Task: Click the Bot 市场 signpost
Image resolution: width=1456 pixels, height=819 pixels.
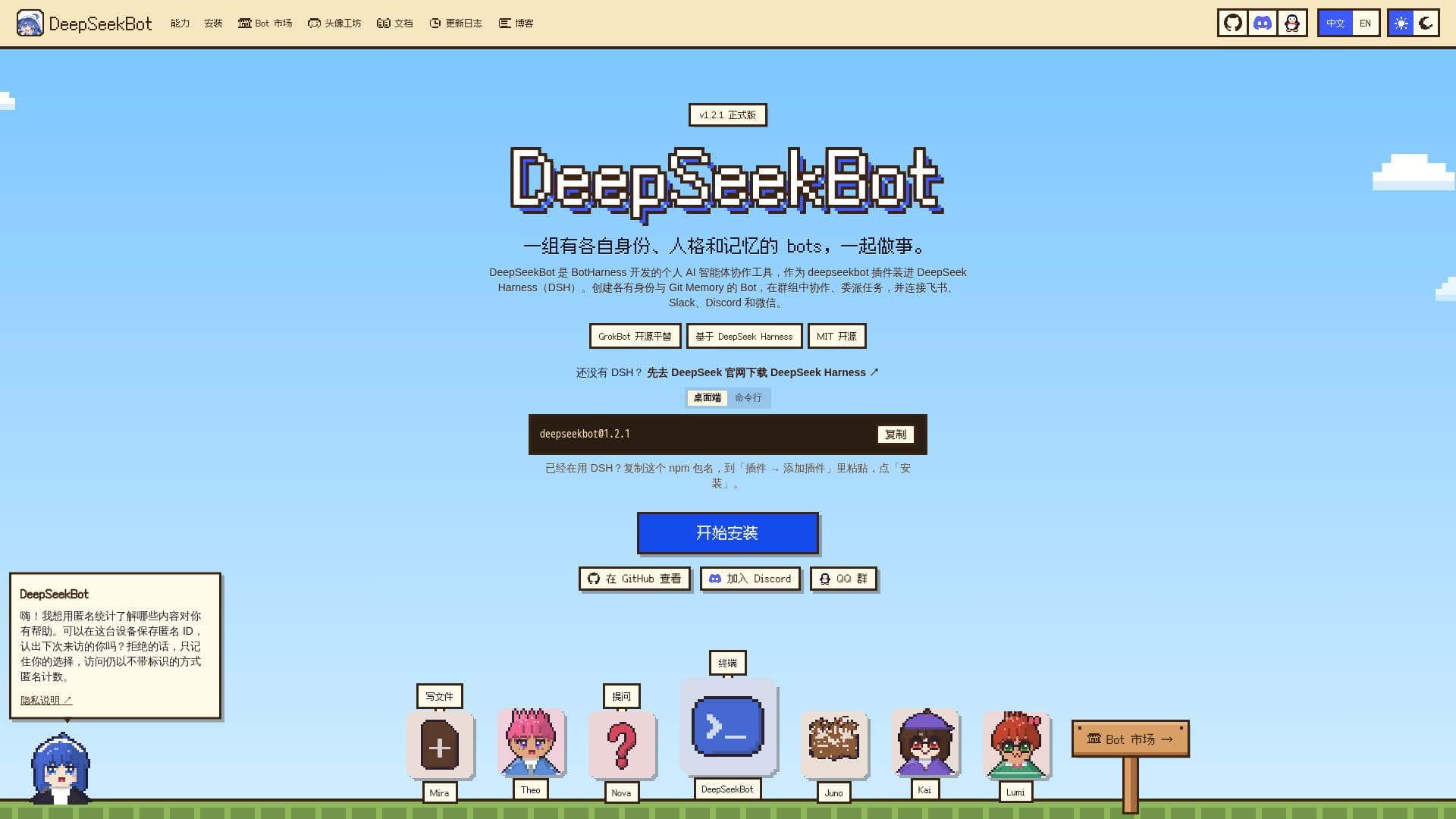Action: click(1131, 739)
